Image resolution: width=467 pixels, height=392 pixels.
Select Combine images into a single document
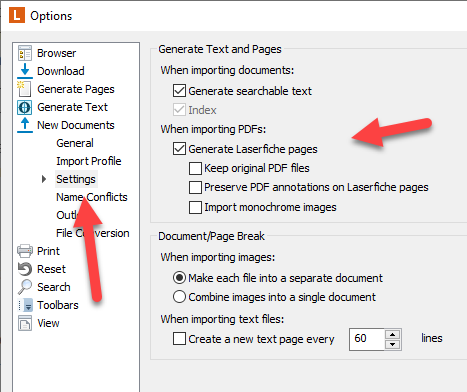pyautogui.click(x=179, y=297)
